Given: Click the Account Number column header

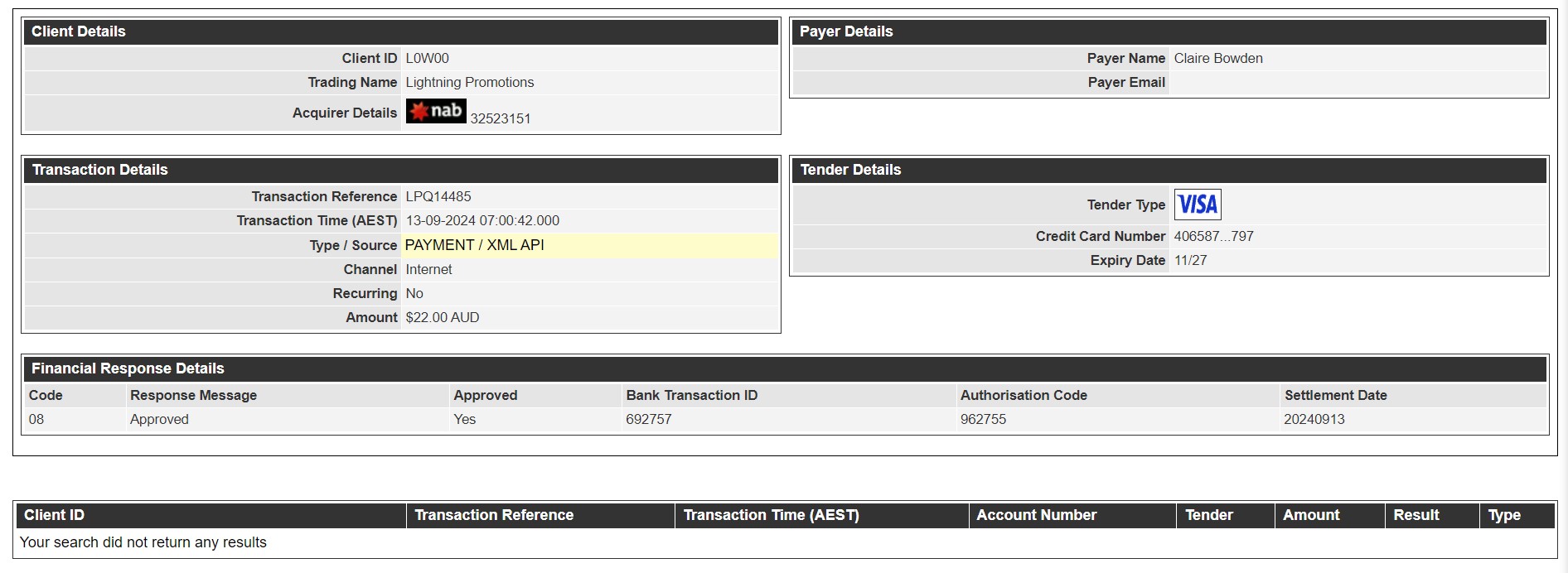Looking at the screenshot, I should 1072,515.
